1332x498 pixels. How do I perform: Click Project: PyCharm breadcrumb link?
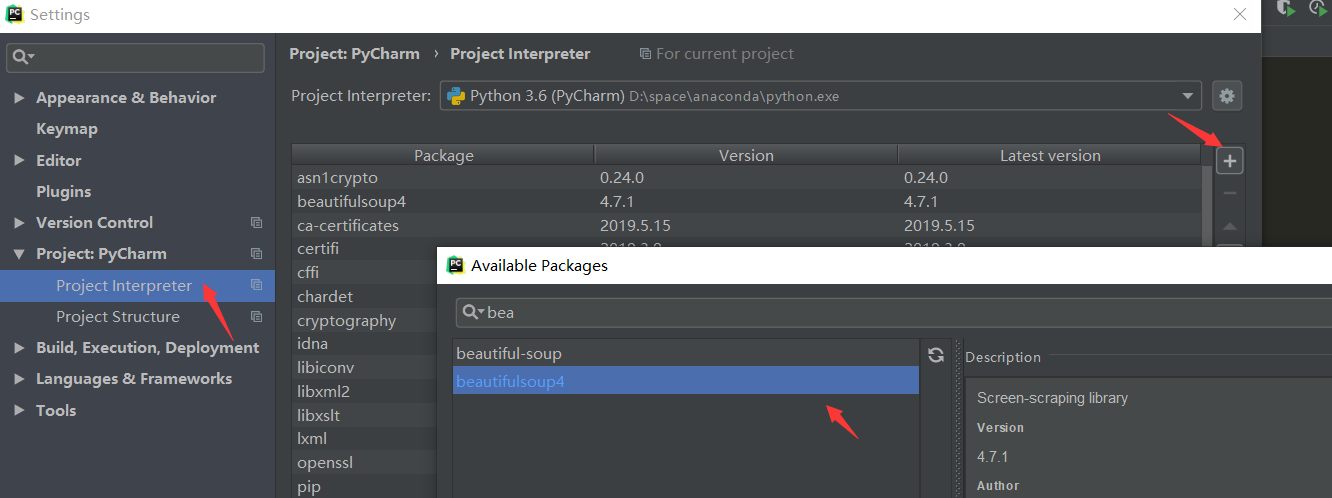pyautogui.click(x=354, y=54)
